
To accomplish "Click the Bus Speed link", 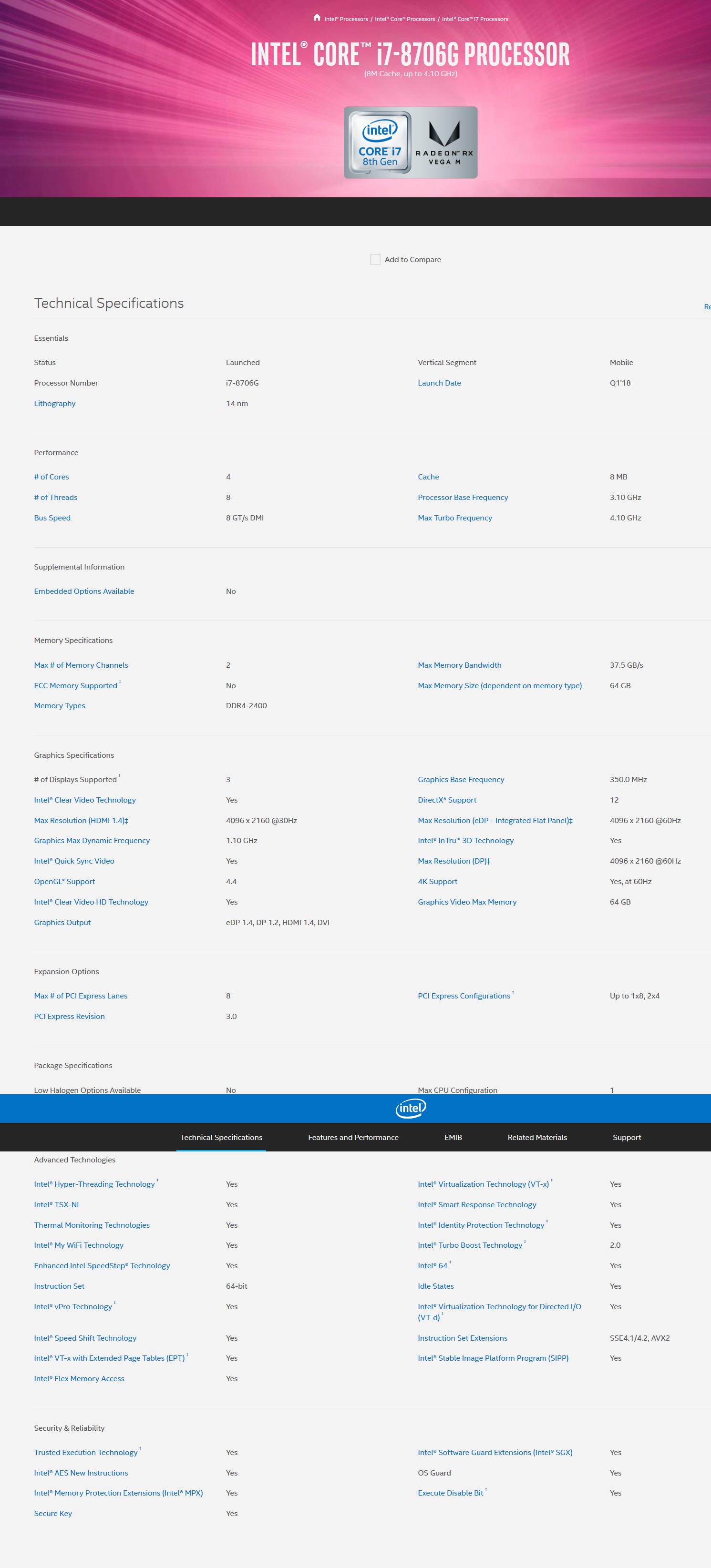I will 52,518.
